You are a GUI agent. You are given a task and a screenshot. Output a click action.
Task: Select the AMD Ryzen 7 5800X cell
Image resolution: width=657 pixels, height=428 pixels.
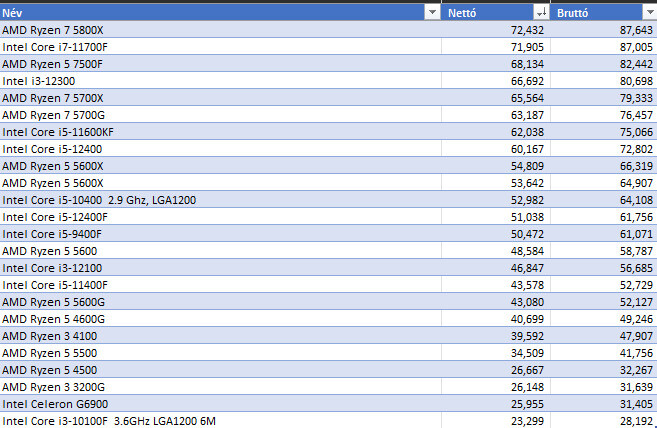click(220, 30)
